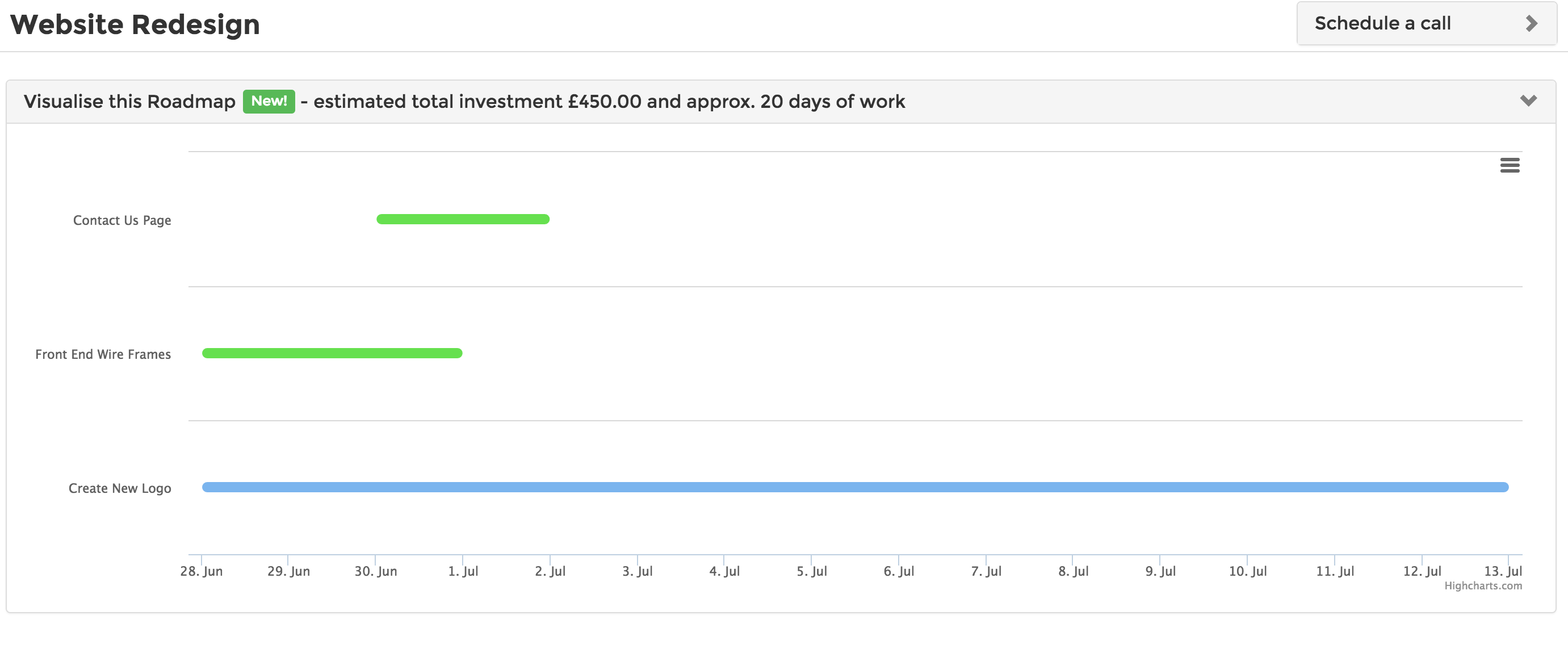Click the 1. Jul axis date label
This screenshot has width=1568, height=645.
tap(463, 571)
